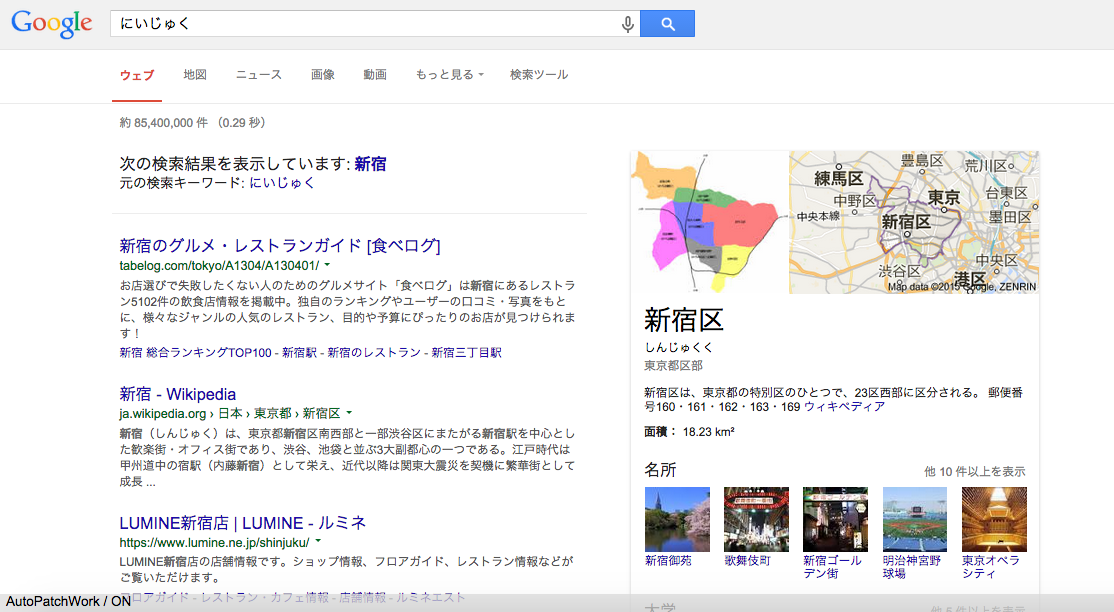The image size is (1114, 612).
Task: Click the corrected keyword link 新宿
Action: click(370, 163)
